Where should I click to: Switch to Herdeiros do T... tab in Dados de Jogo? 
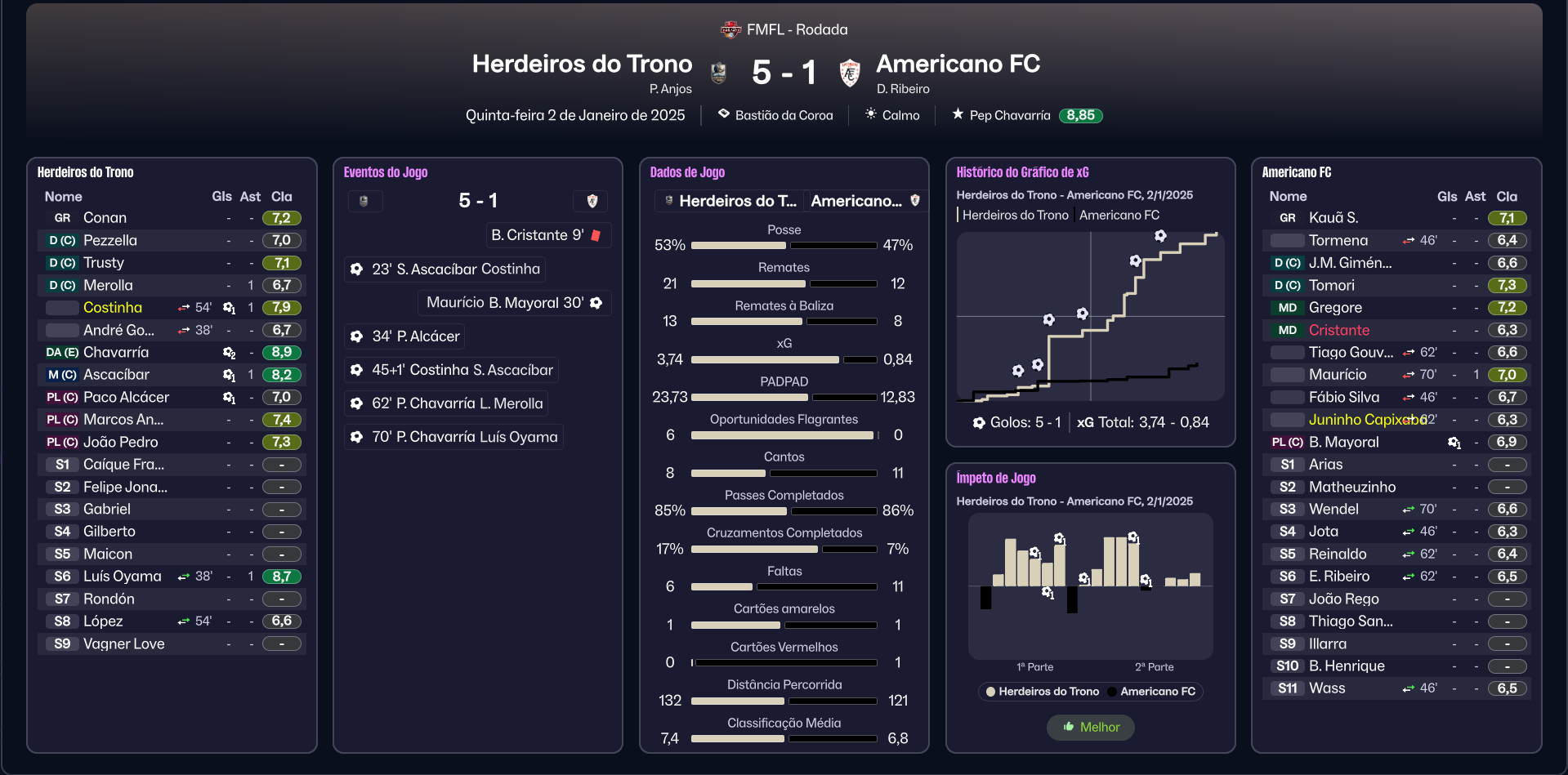coord(730,201)
